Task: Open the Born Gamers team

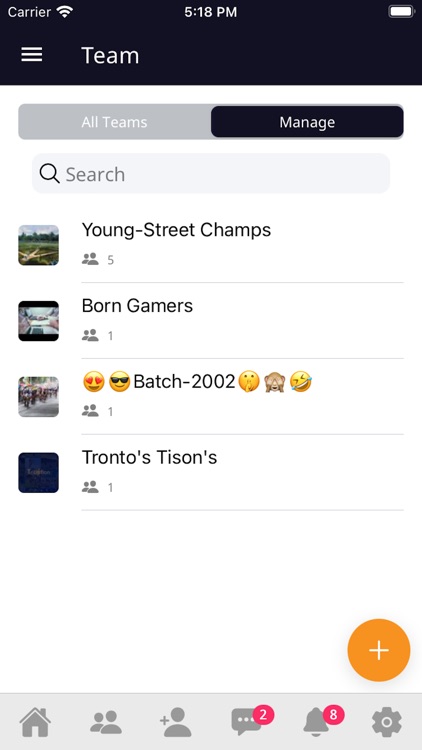Action: click(x=211, y=320)
